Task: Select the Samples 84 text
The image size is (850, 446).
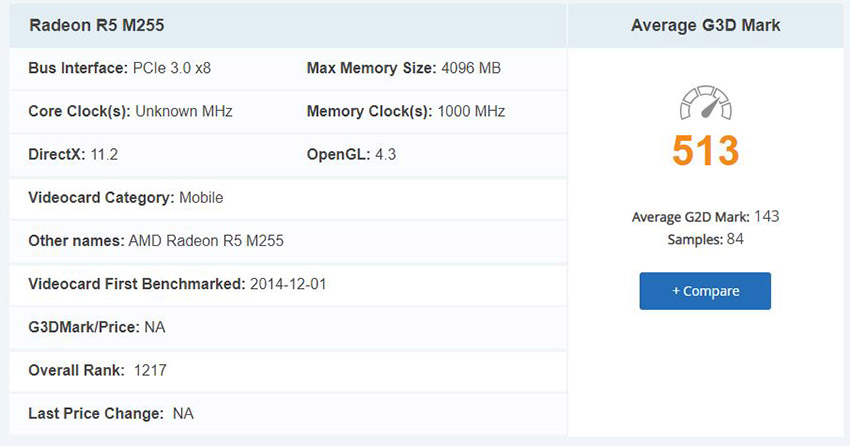Action: (705, 239)
